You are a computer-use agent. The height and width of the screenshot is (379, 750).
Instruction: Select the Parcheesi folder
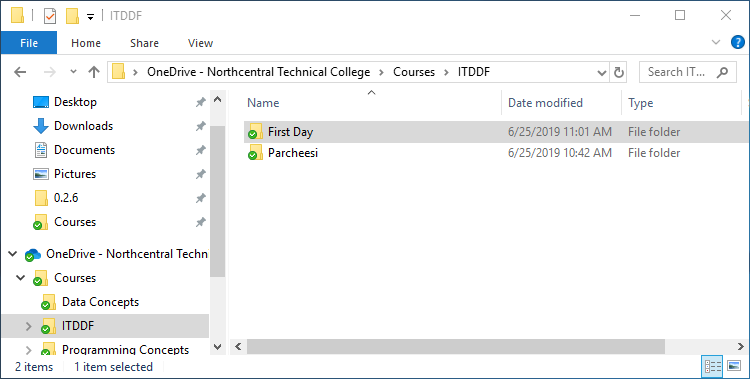pyautogui.click(x=293, y=153)
